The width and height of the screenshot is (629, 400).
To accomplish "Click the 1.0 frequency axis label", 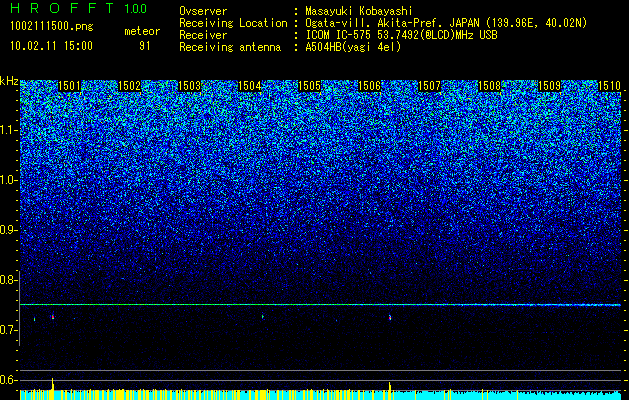I will pos(8,180).
